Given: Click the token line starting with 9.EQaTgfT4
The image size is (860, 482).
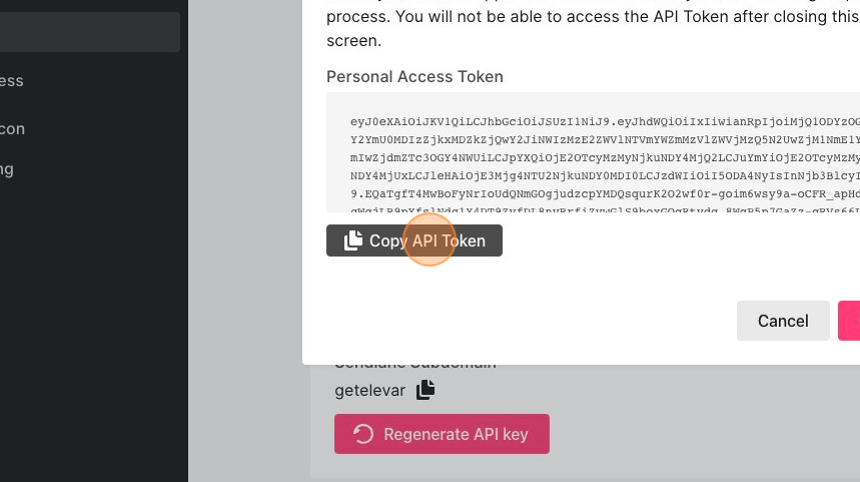Looking at the screenshot, I should [605, 194].
